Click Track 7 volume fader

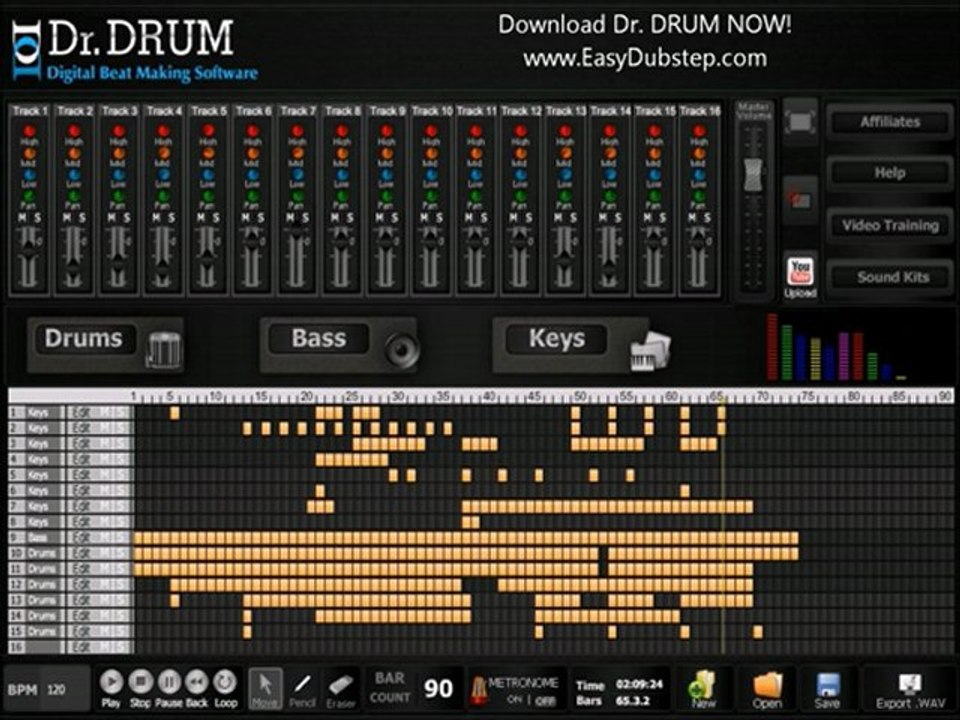tap(297, 231)
